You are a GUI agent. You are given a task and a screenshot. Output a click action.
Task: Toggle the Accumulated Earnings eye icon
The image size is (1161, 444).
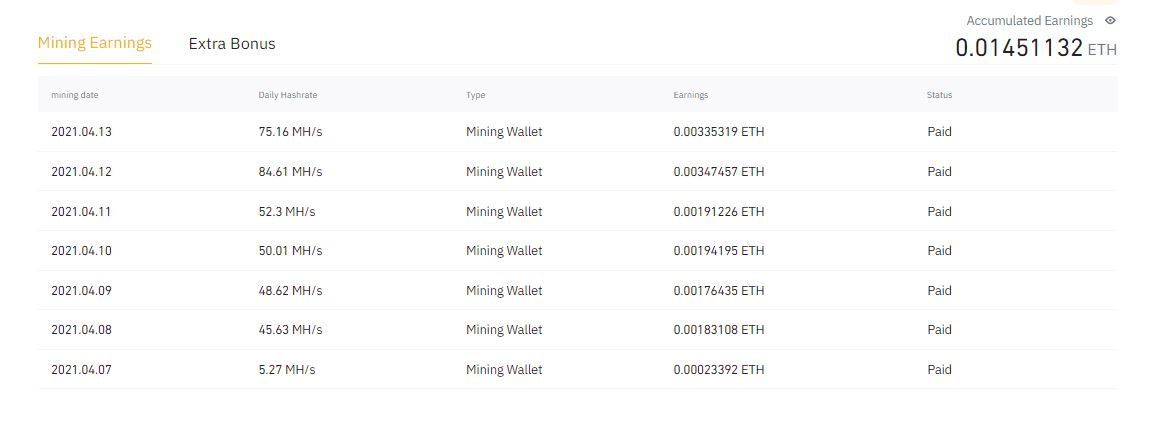[1110, 21]
